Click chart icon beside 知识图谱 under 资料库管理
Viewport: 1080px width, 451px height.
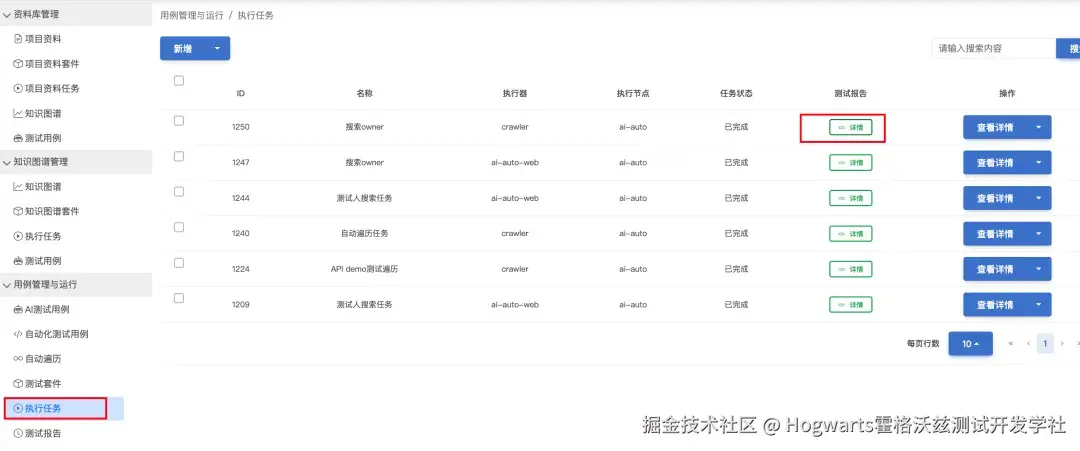click(x=18, y=114)
